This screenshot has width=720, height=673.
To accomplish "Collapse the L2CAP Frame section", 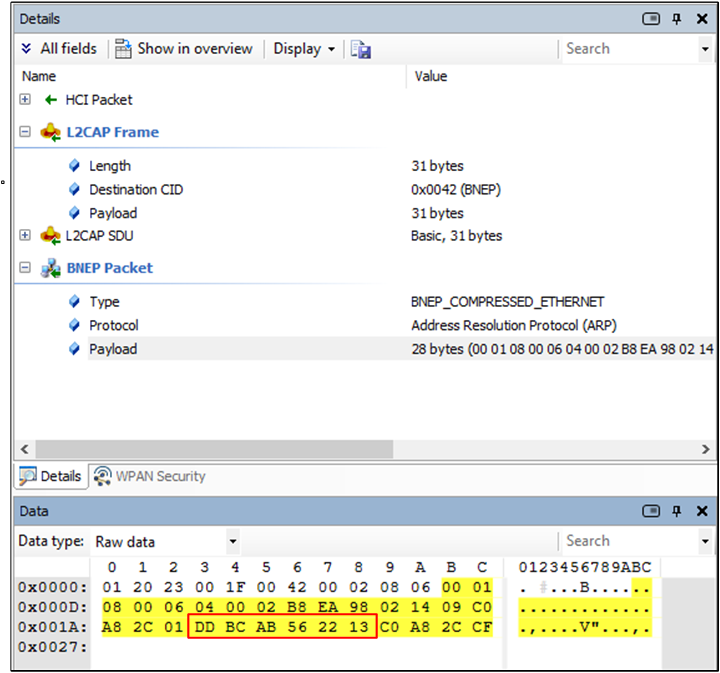I will pyautogui.click(x=25, y=132).
